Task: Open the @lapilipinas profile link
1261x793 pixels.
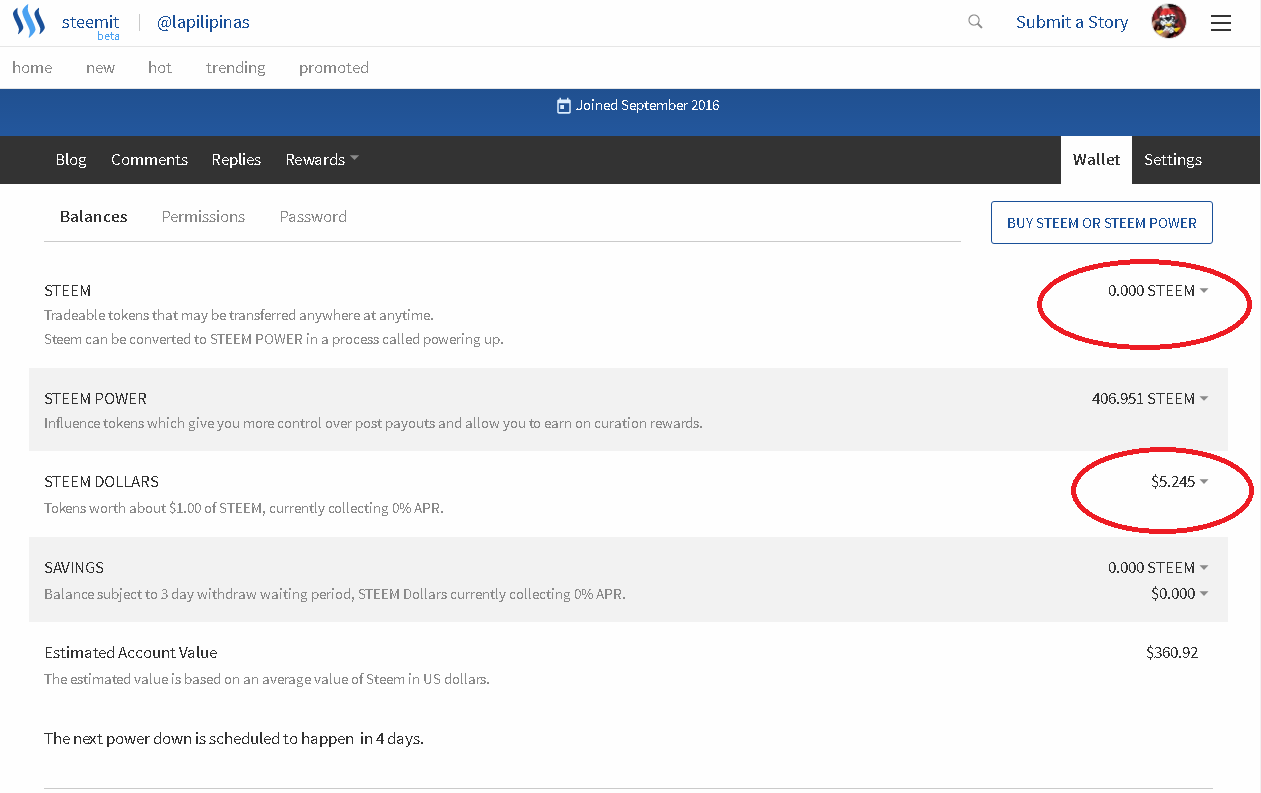Action: point(203,22)
